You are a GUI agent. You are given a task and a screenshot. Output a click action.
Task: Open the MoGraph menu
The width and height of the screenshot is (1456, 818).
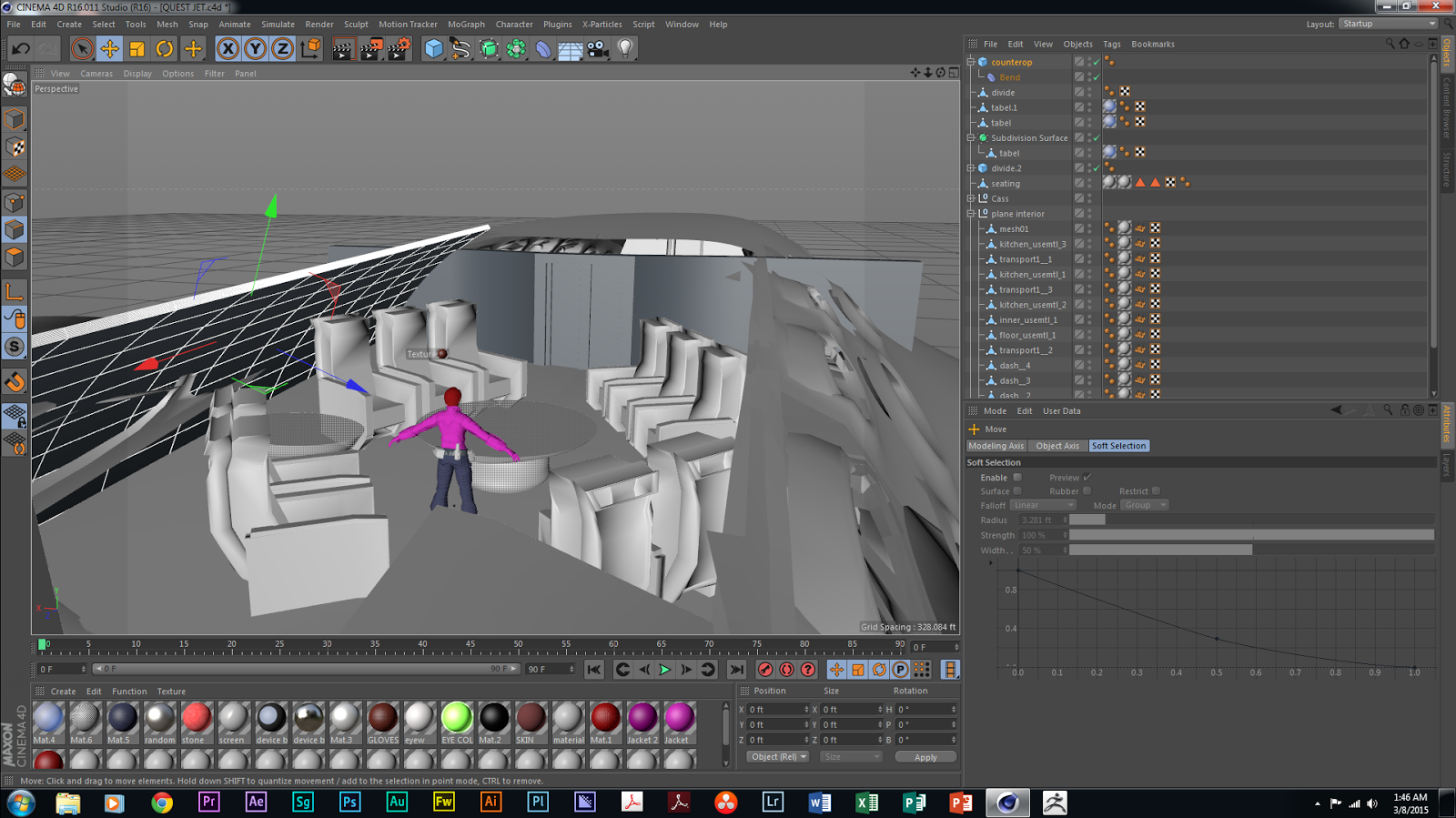[466, 25]
